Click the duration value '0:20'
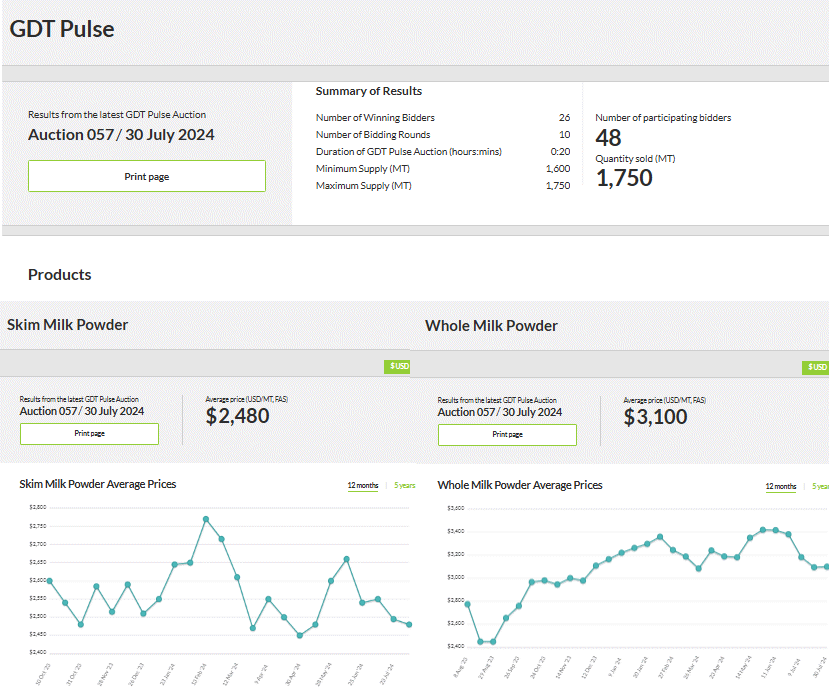Screen dimensions: 829x687 (560, 151)
